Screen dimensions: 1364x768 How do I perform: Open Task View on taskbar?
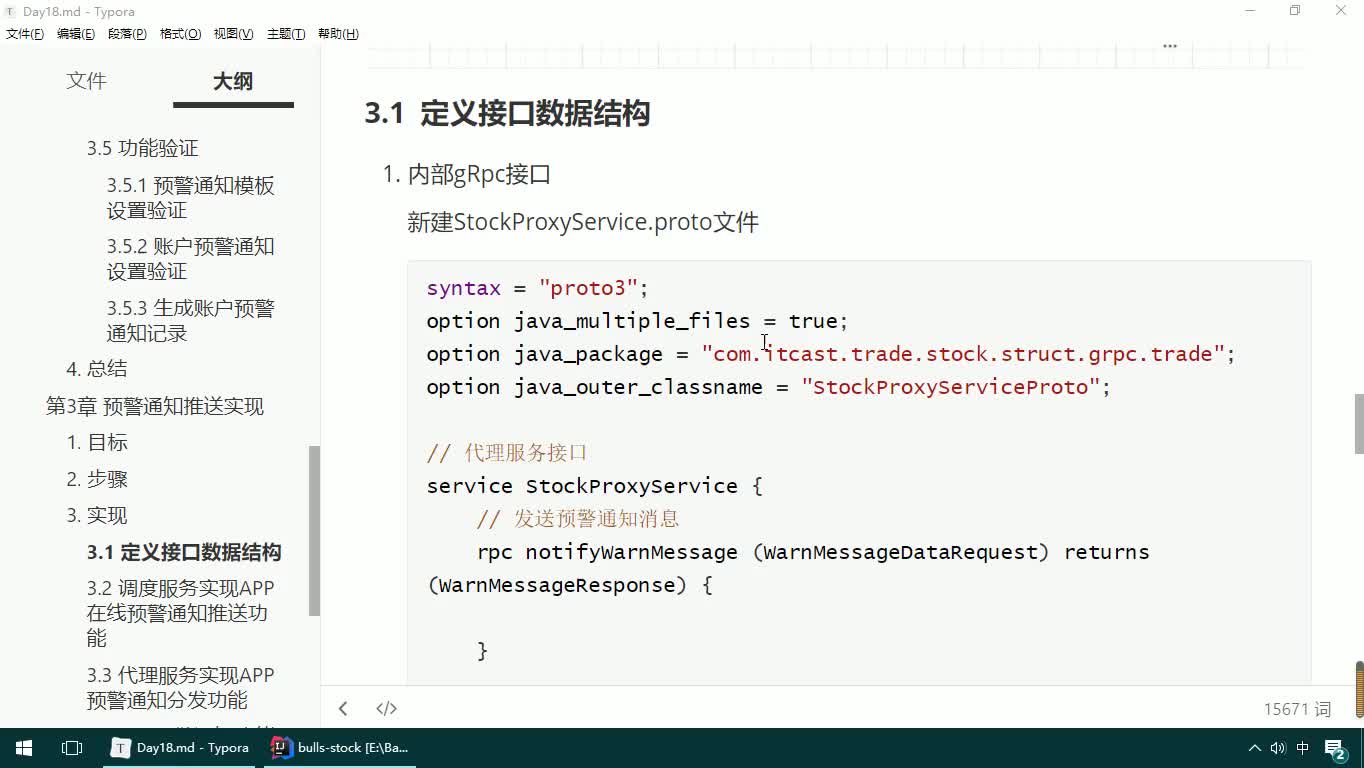click(72, 747)
